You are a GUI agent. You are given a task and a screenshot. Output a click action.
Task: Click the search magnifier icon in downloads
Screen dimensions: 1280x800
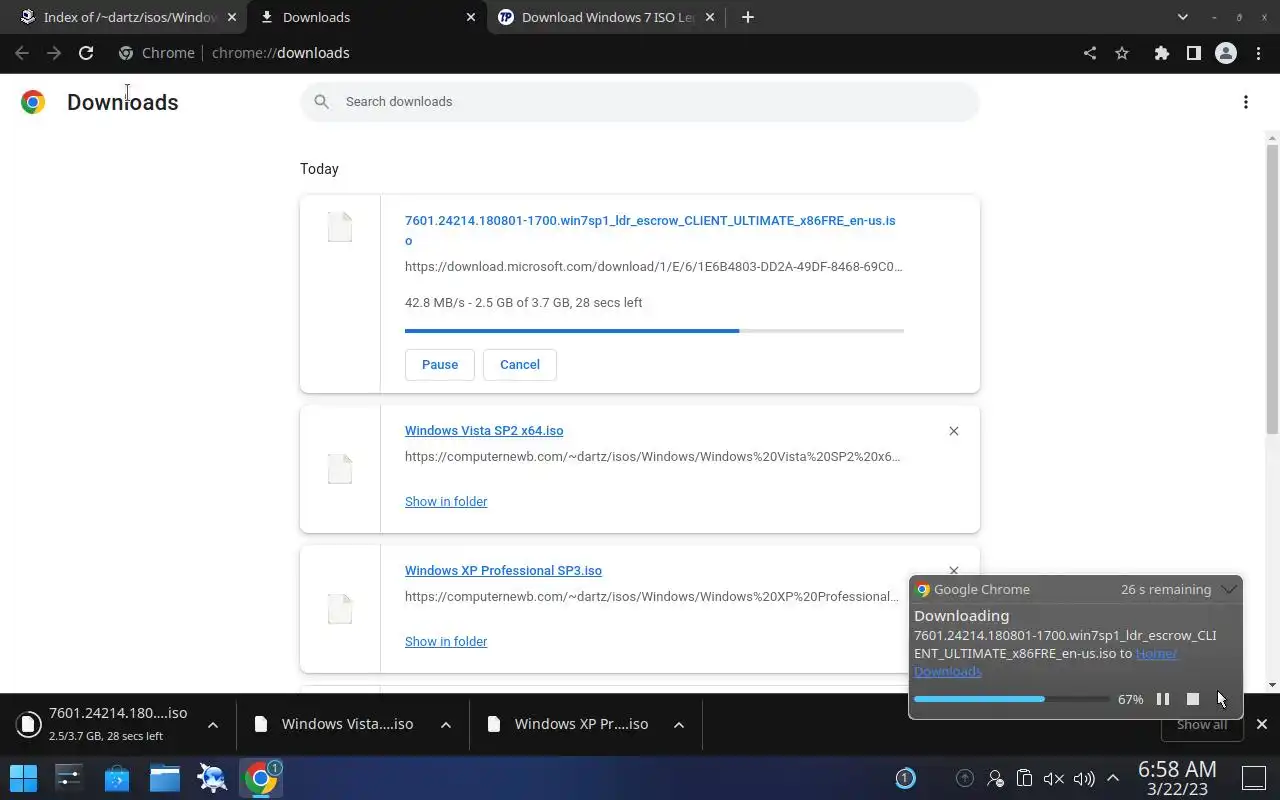[x=321, y=101]
